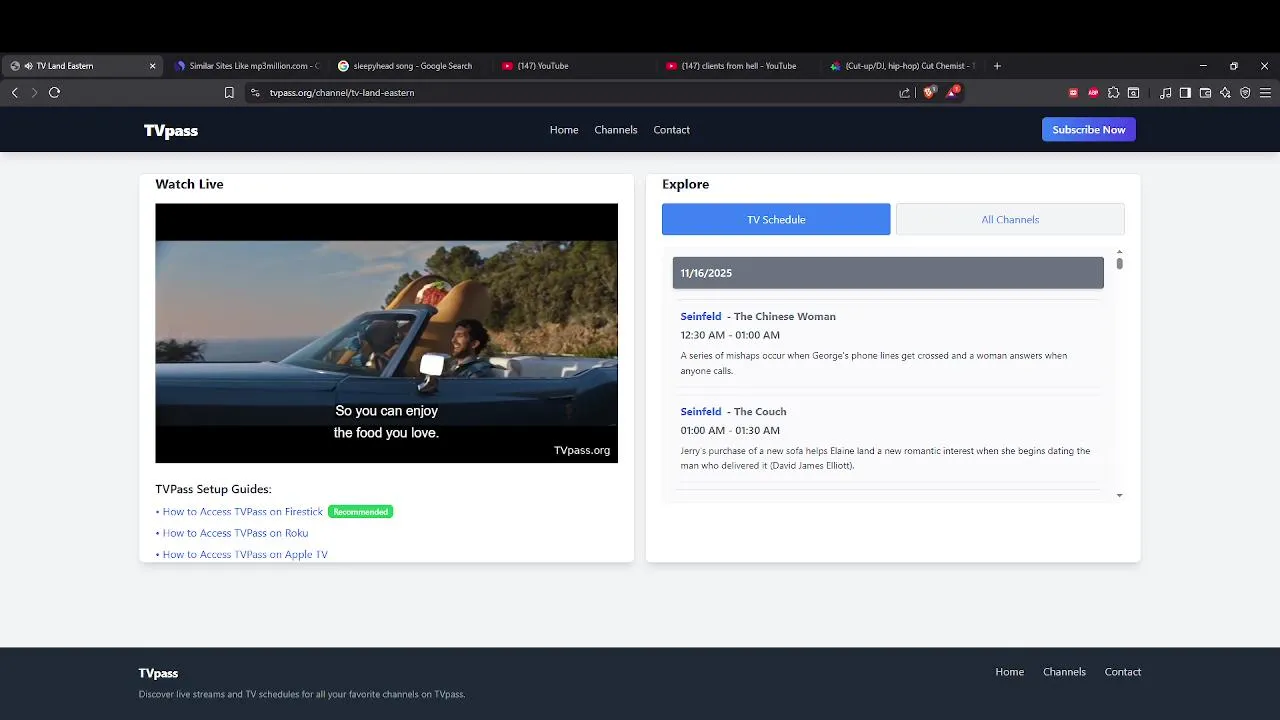Viewport: 1280px width, 720px height.
Task: Click the footer TVpass logo text
Action: [x=158, y=673]
